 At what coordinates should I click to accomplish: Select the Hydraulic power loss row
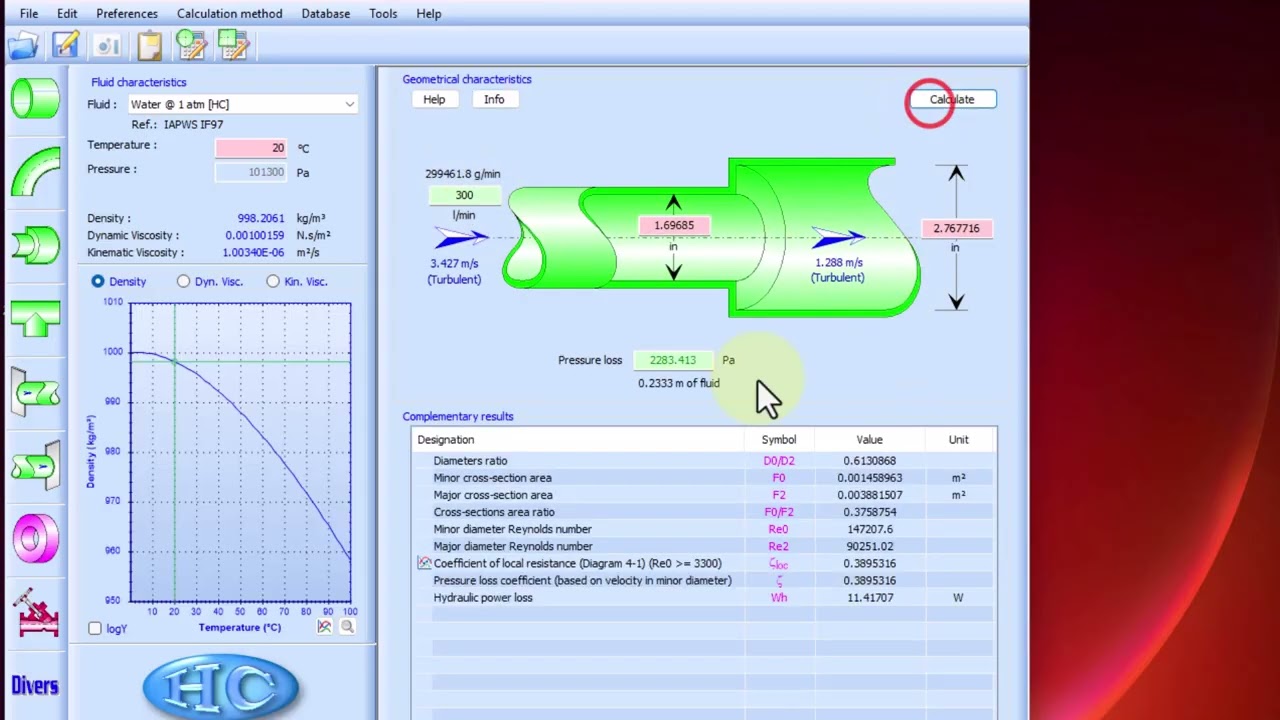pyautogui.click(x=704, y=597)
